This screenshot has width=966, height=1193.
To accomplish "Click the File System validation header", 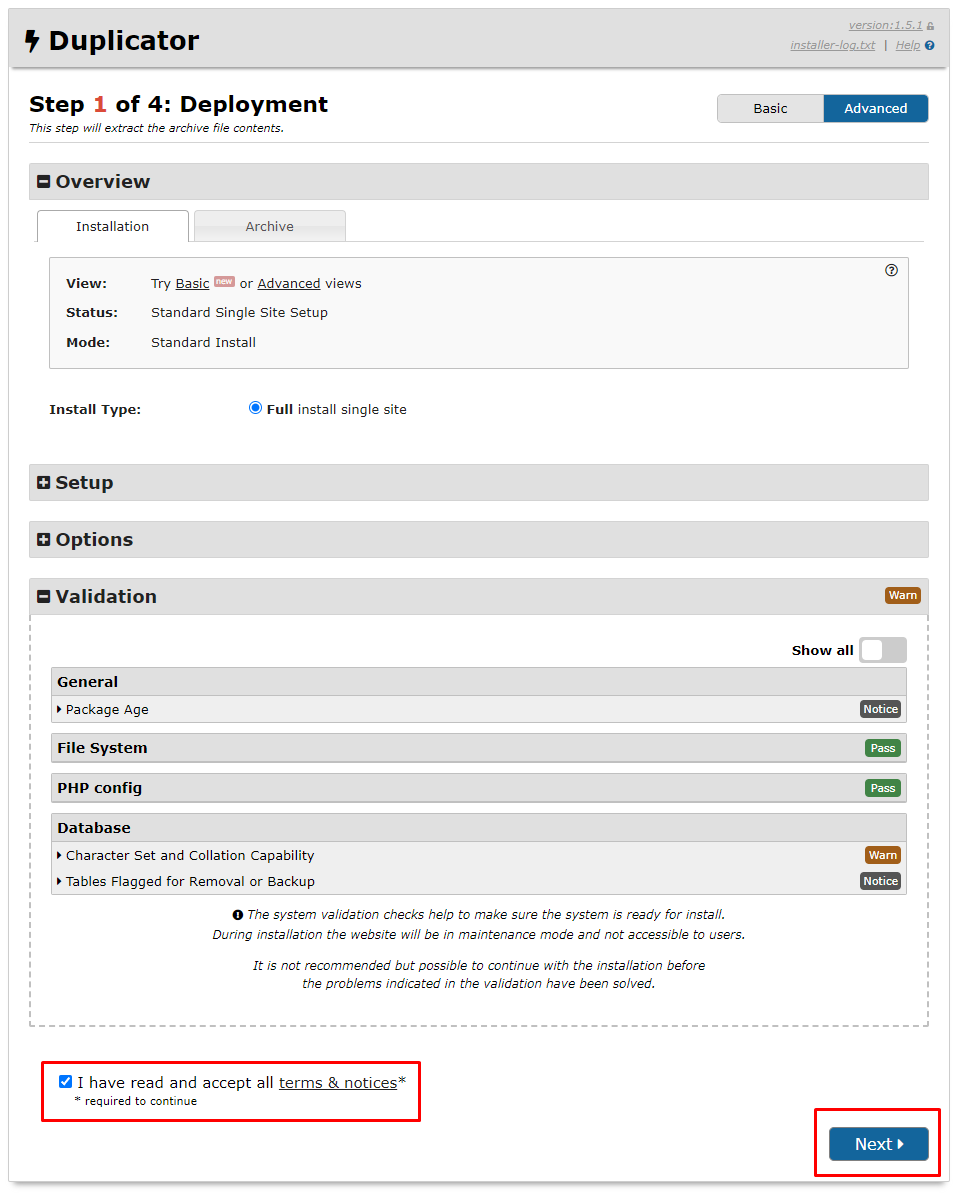I will click(x=478, y=748).
